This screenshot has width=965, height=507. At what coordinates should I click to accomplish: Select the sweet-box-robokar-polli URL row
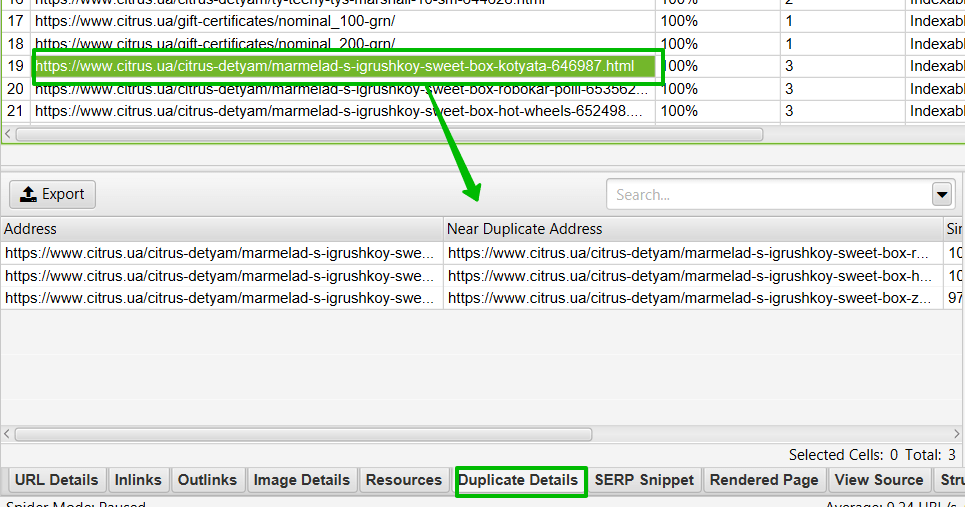[x=343, y=89]
